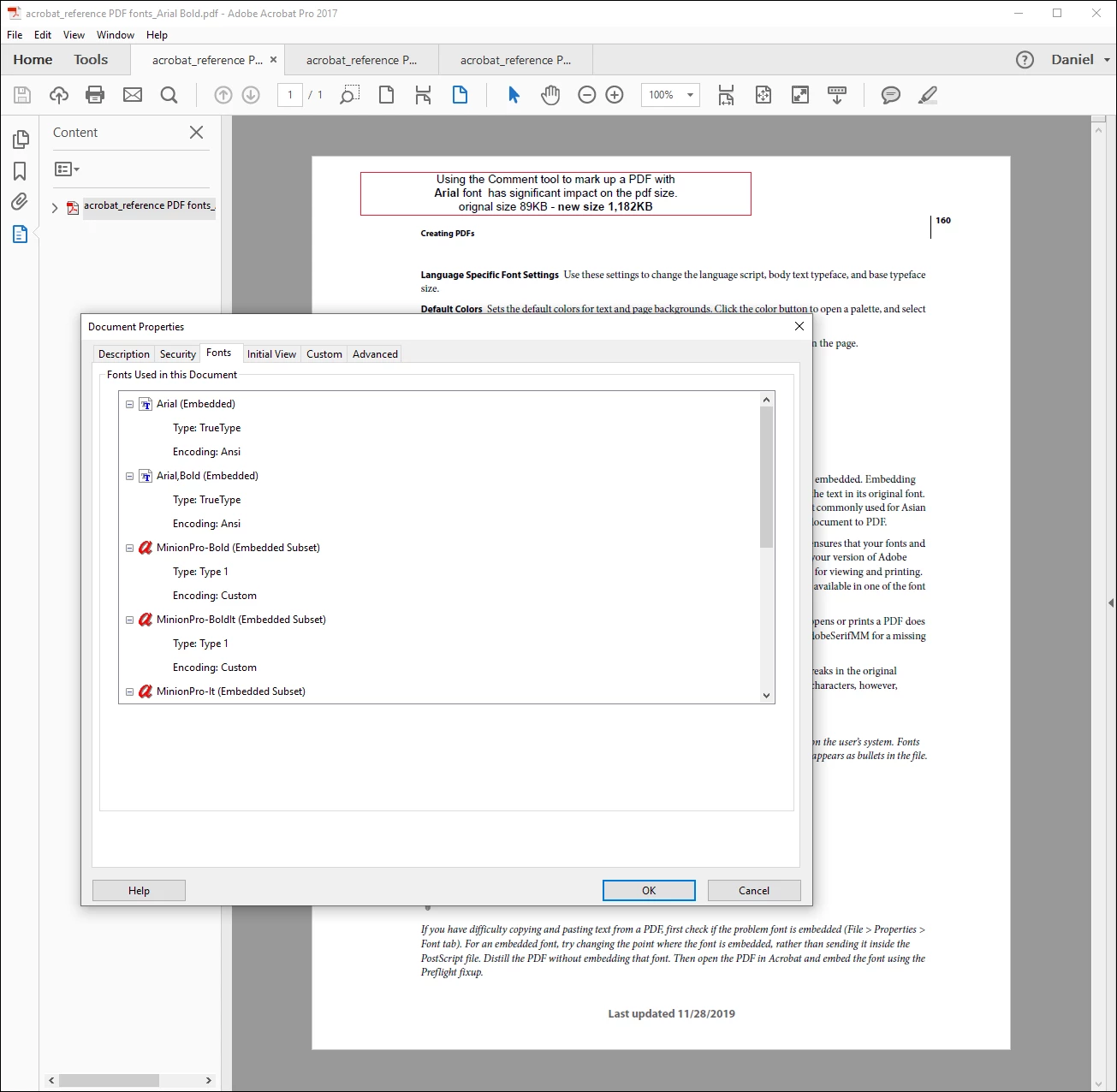Select the MinionPro-BoldIt (Embedded Subset) entry

(241, 620)
